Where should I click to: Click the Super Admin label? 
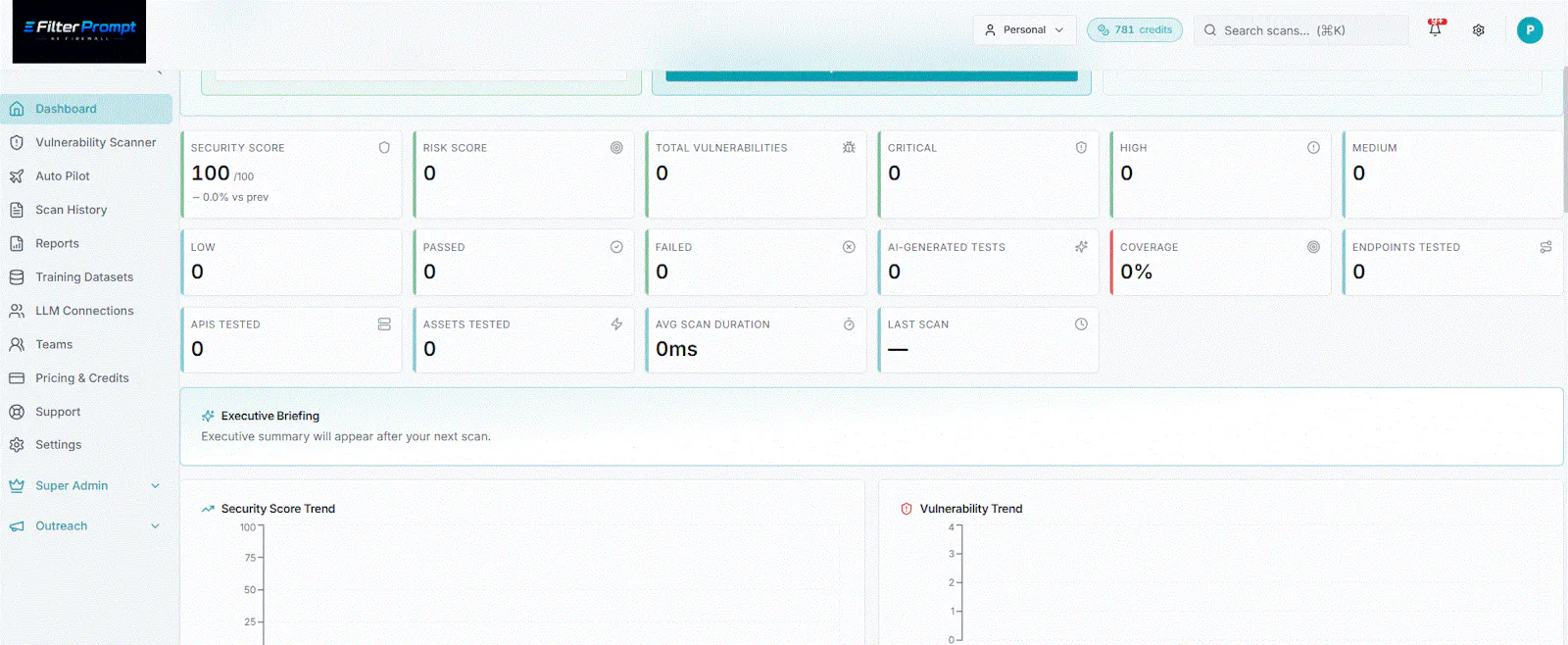[x=72, y=486]
